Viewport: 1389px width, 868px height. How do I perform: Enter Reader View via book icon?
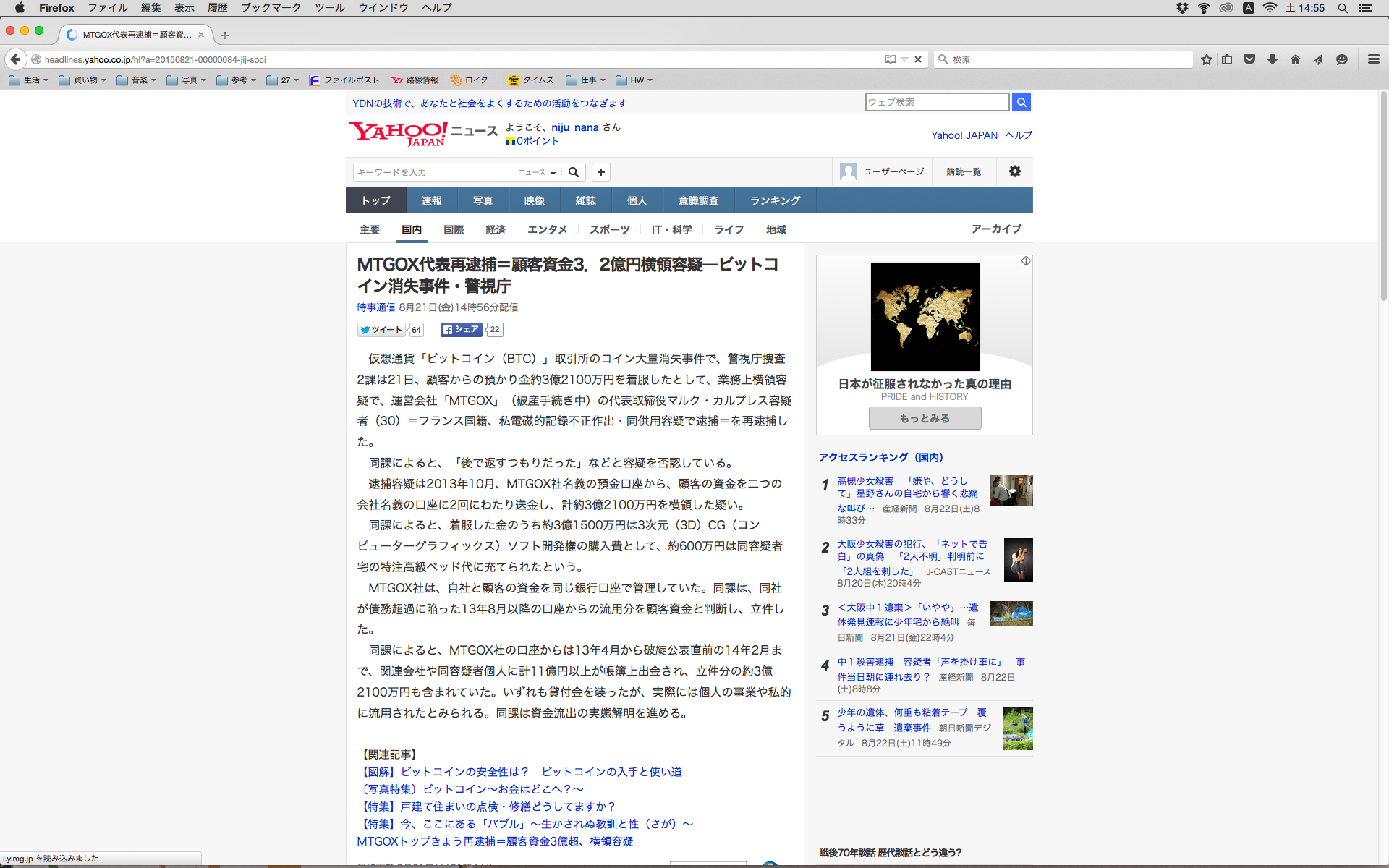(x=890, y=59)
